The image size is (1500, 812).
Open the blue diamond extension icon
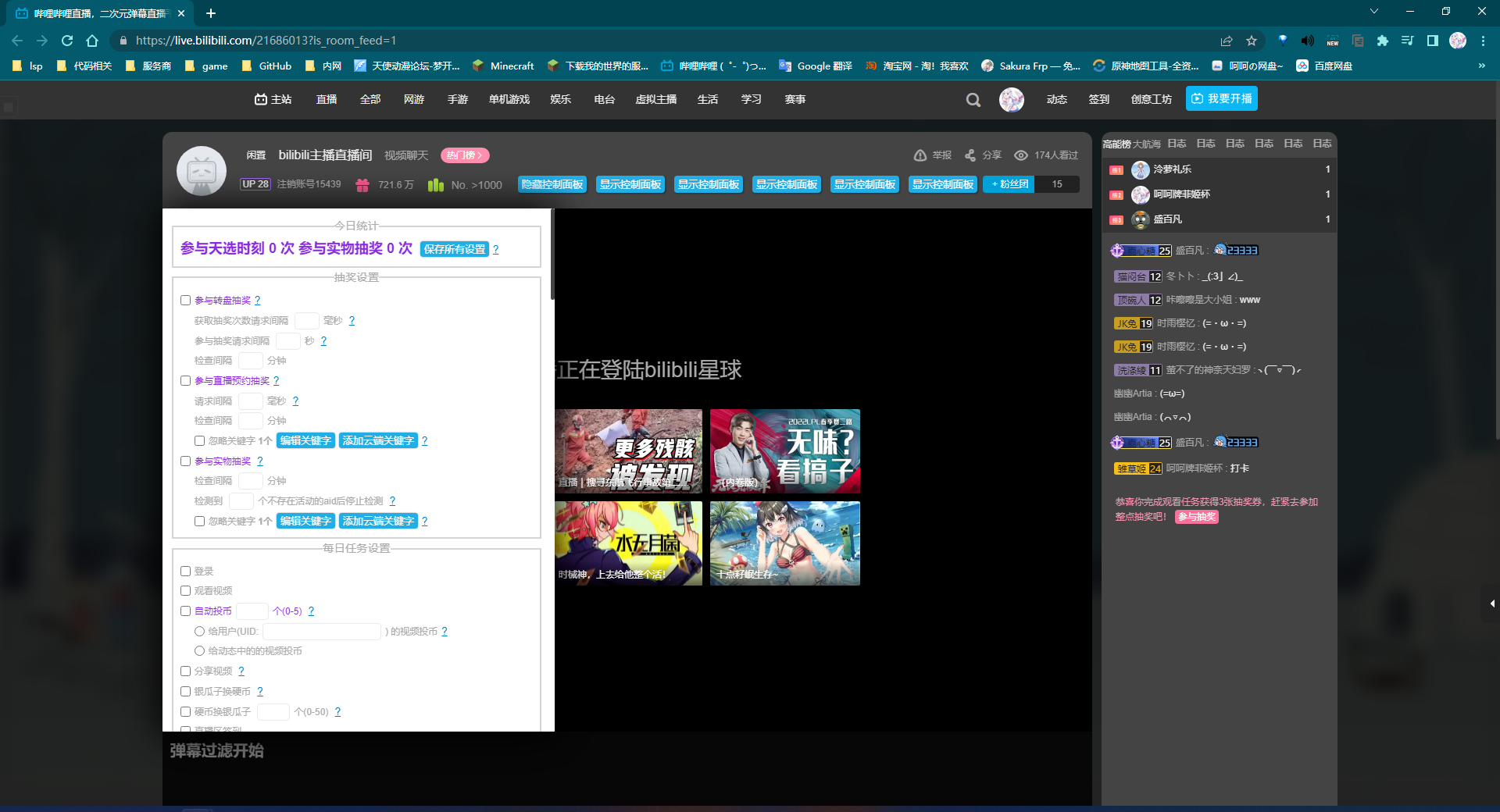[1283, 41]
